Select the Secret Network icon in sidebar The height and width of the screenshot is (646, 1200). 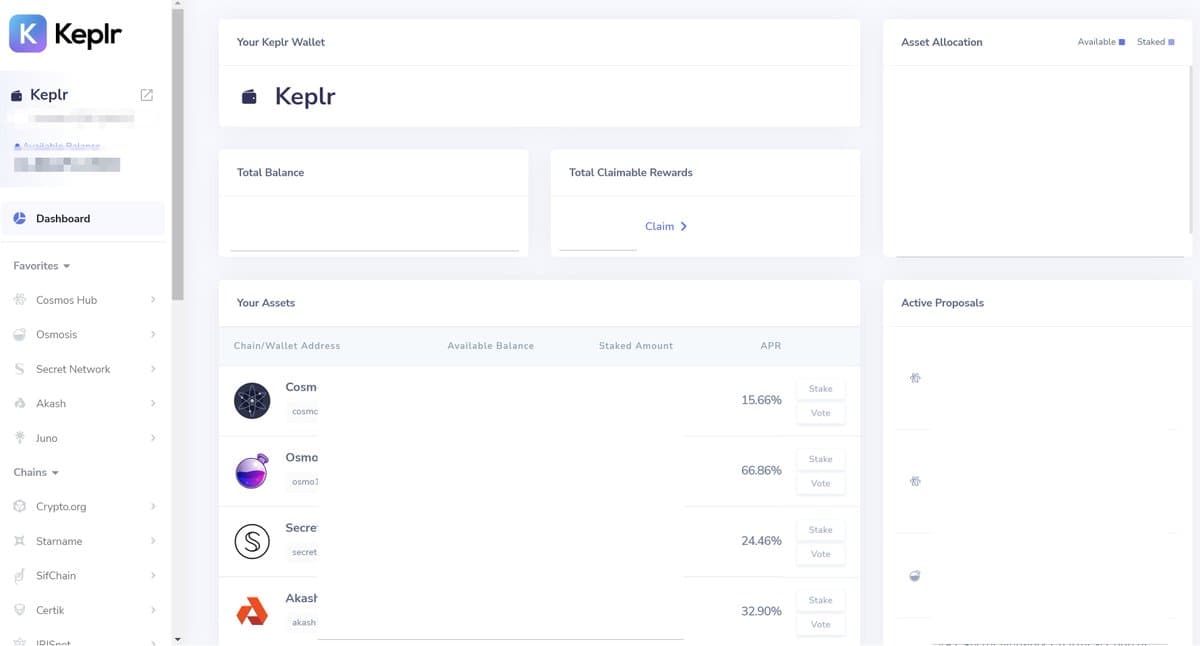18,369
